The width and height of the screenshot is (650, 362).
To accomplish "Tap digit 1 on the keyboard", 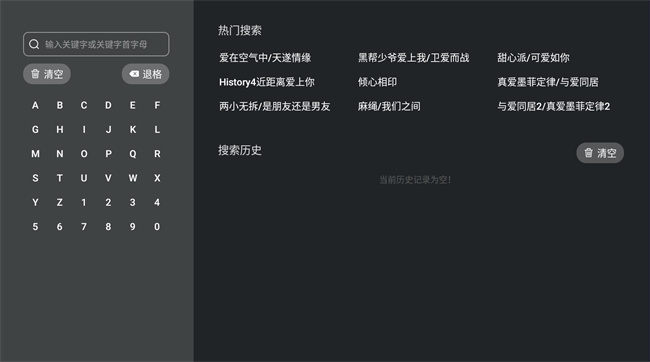I will (x=84, y=202).
